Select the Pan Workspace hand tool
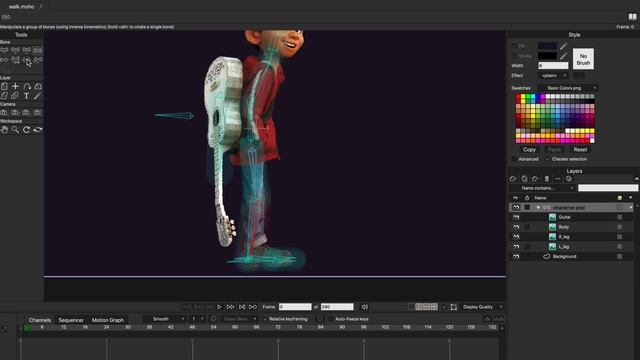This screenshot has height=360, width=640. pos(4,129)
